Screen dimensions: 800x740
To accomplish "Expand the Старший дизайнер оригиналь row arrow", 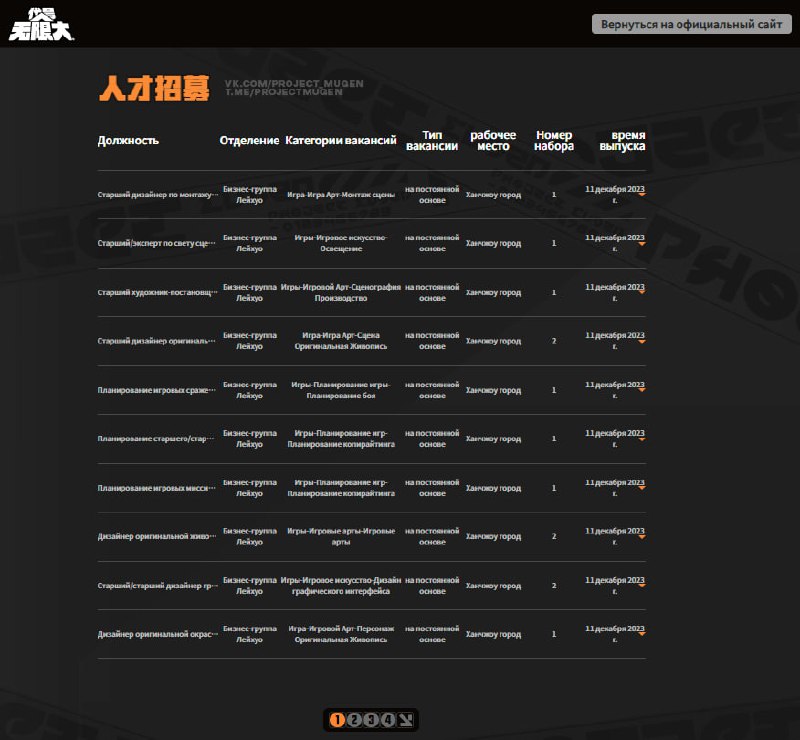I will (642, 341).
